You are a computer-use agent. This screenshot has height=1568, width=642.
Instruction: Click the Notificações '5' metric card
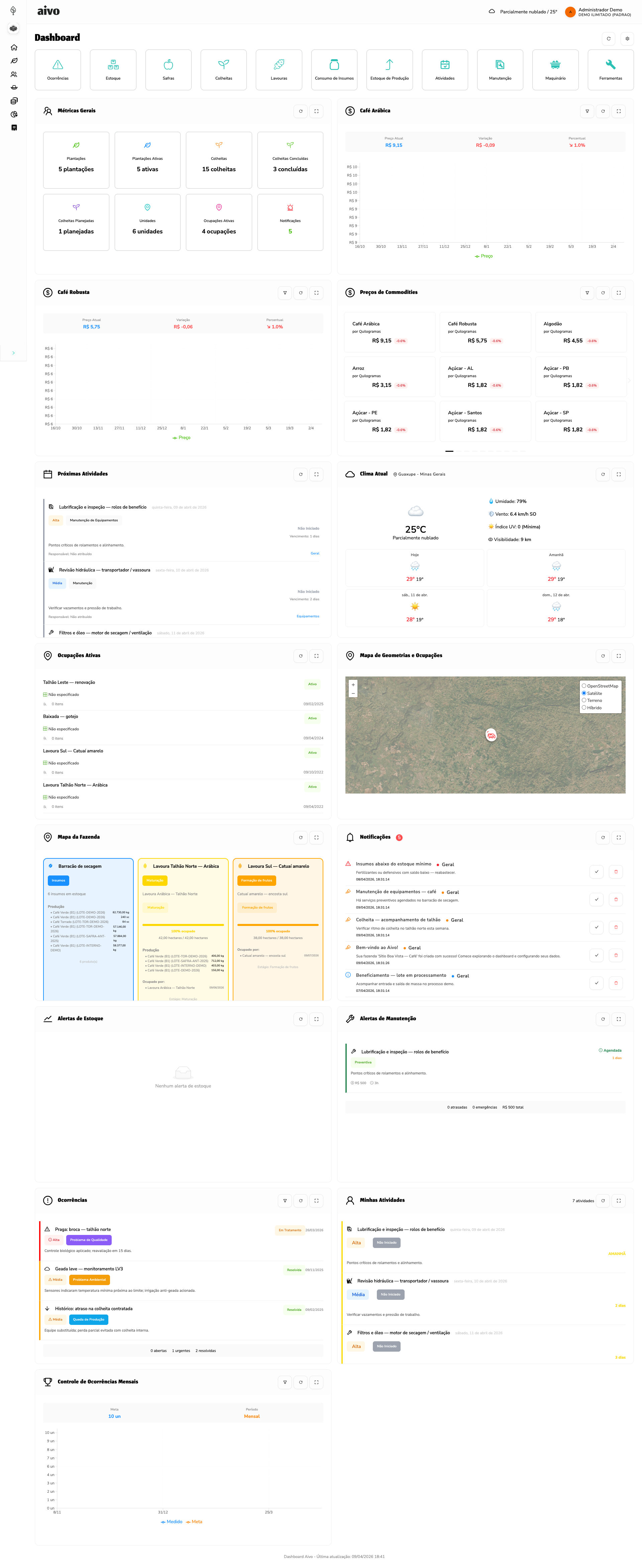290,222
